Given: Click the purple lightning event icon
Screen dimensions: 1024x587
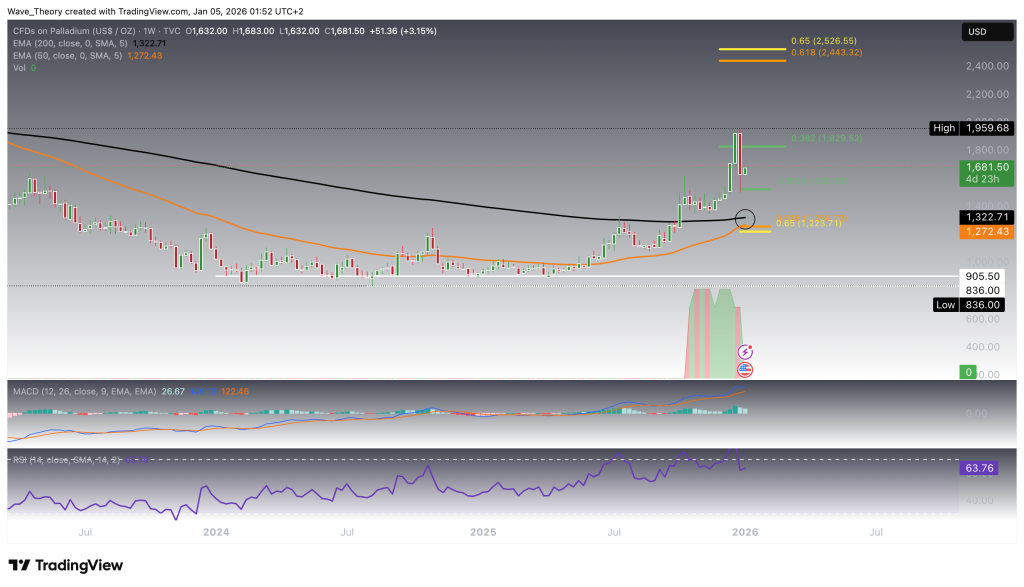Looking at the screenshot, I should pos(745,352).
